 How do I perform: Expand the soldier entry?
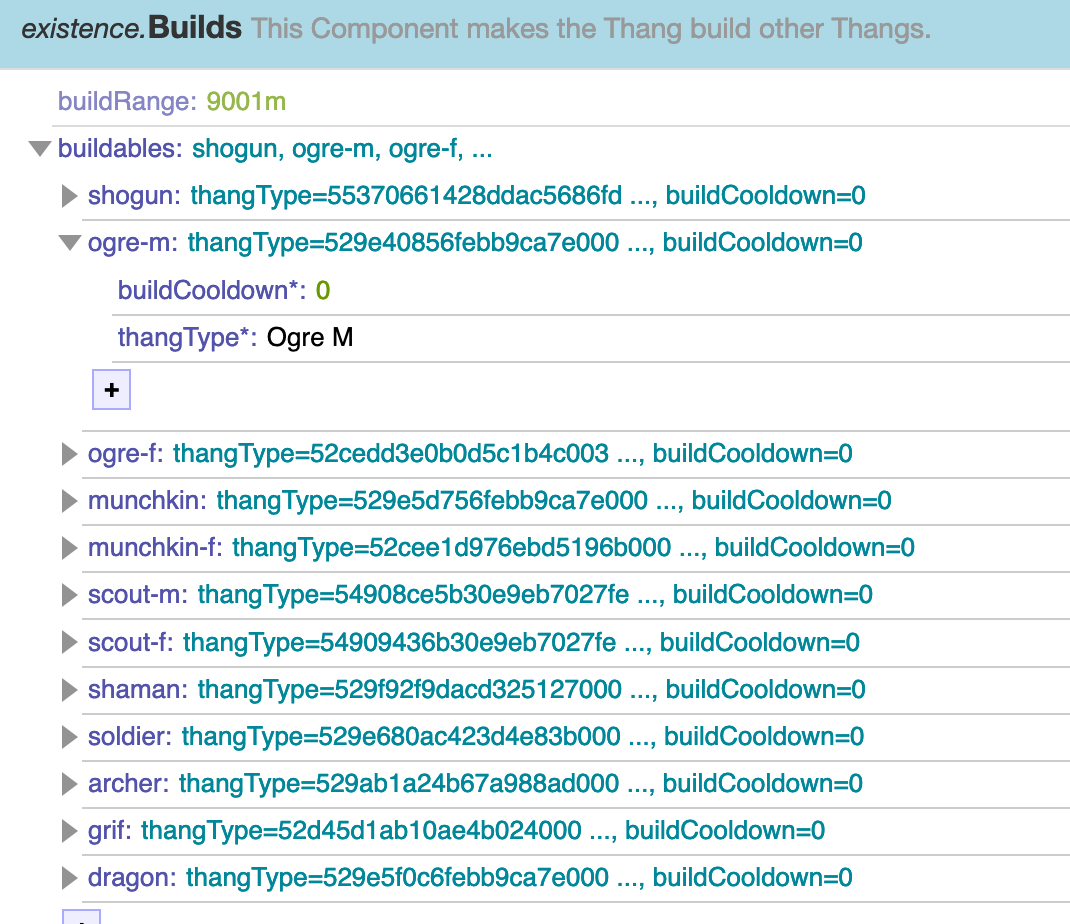(70, 737)
